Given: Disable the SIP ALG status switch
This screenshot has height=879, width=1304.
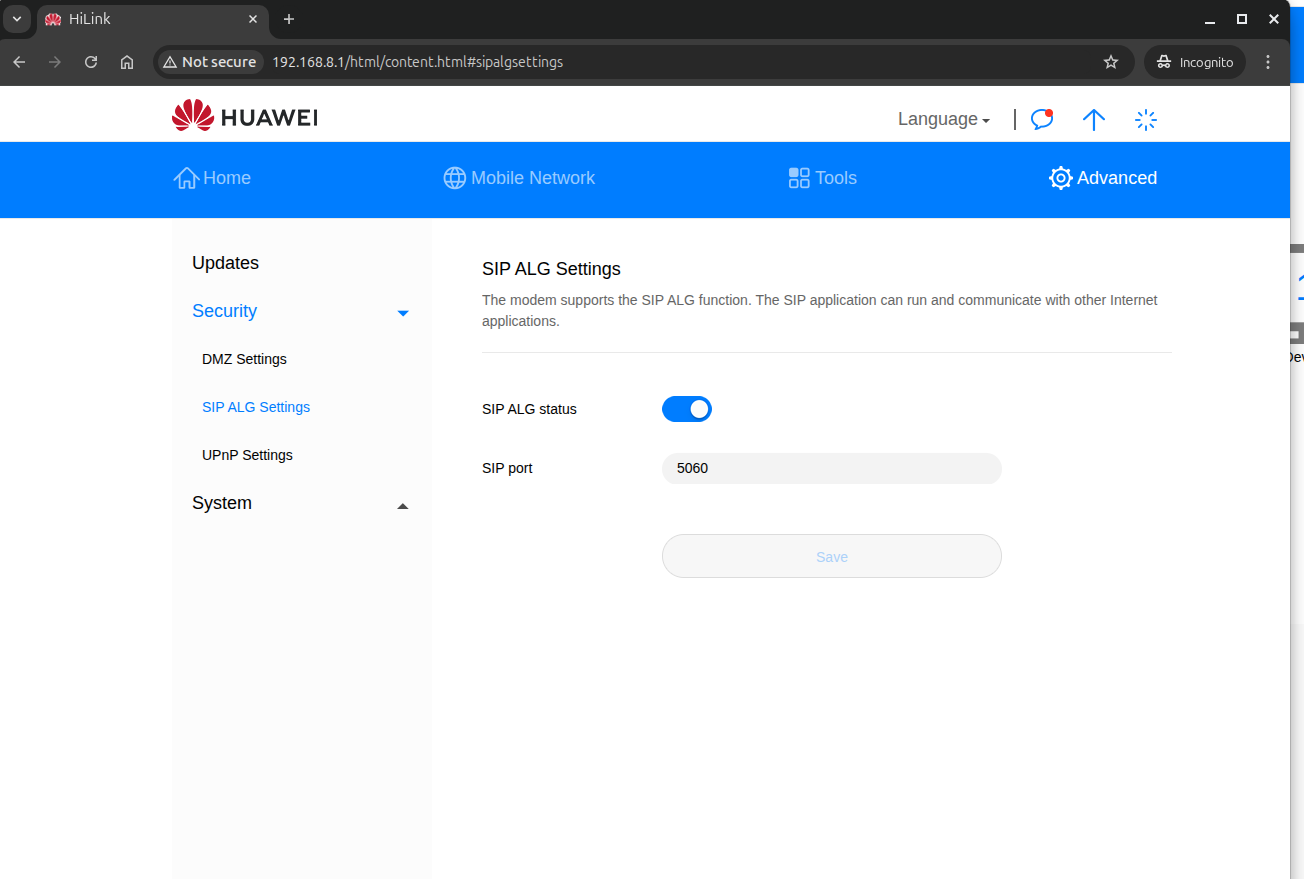Looking at the screenshot, I should click(687, 409).
